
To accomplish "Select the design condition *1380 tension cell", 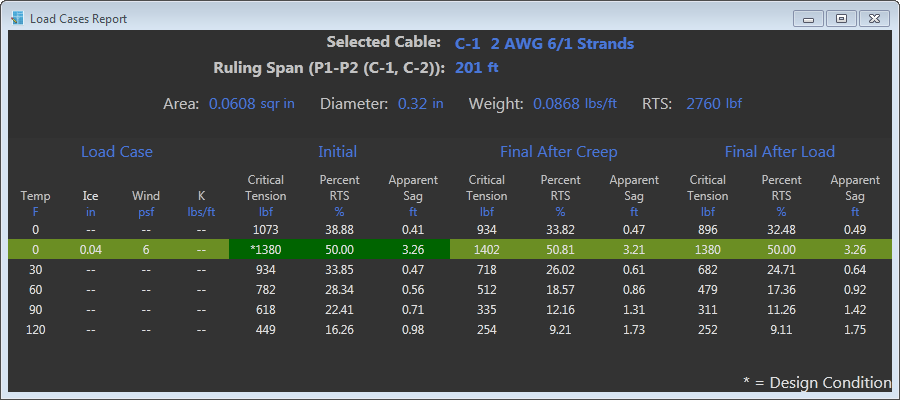I will pyautogui.click(x=266, y=249).
